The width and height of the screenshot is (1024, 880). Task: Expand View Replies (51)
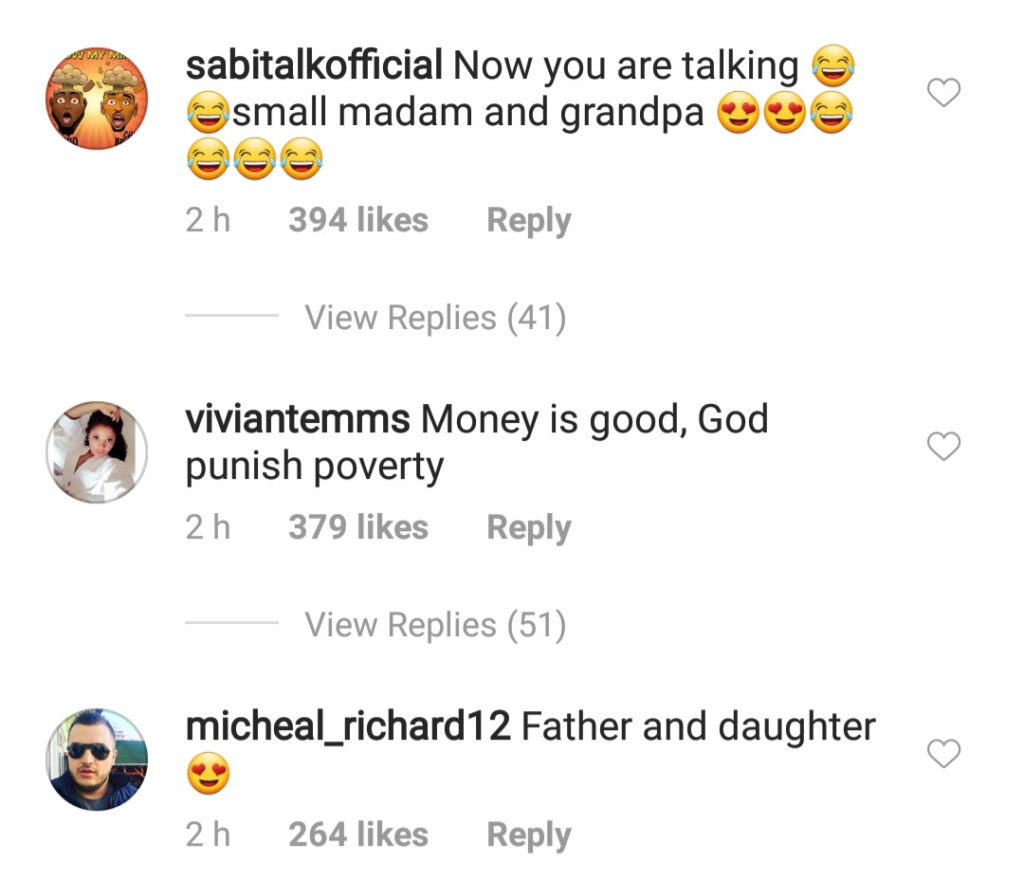[436, 625]
